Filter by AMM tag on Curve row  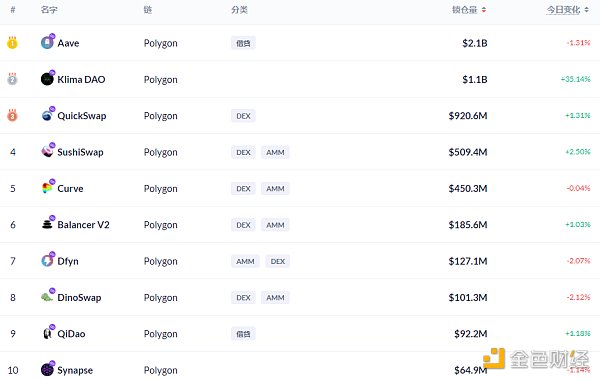[x=275, y=189]
